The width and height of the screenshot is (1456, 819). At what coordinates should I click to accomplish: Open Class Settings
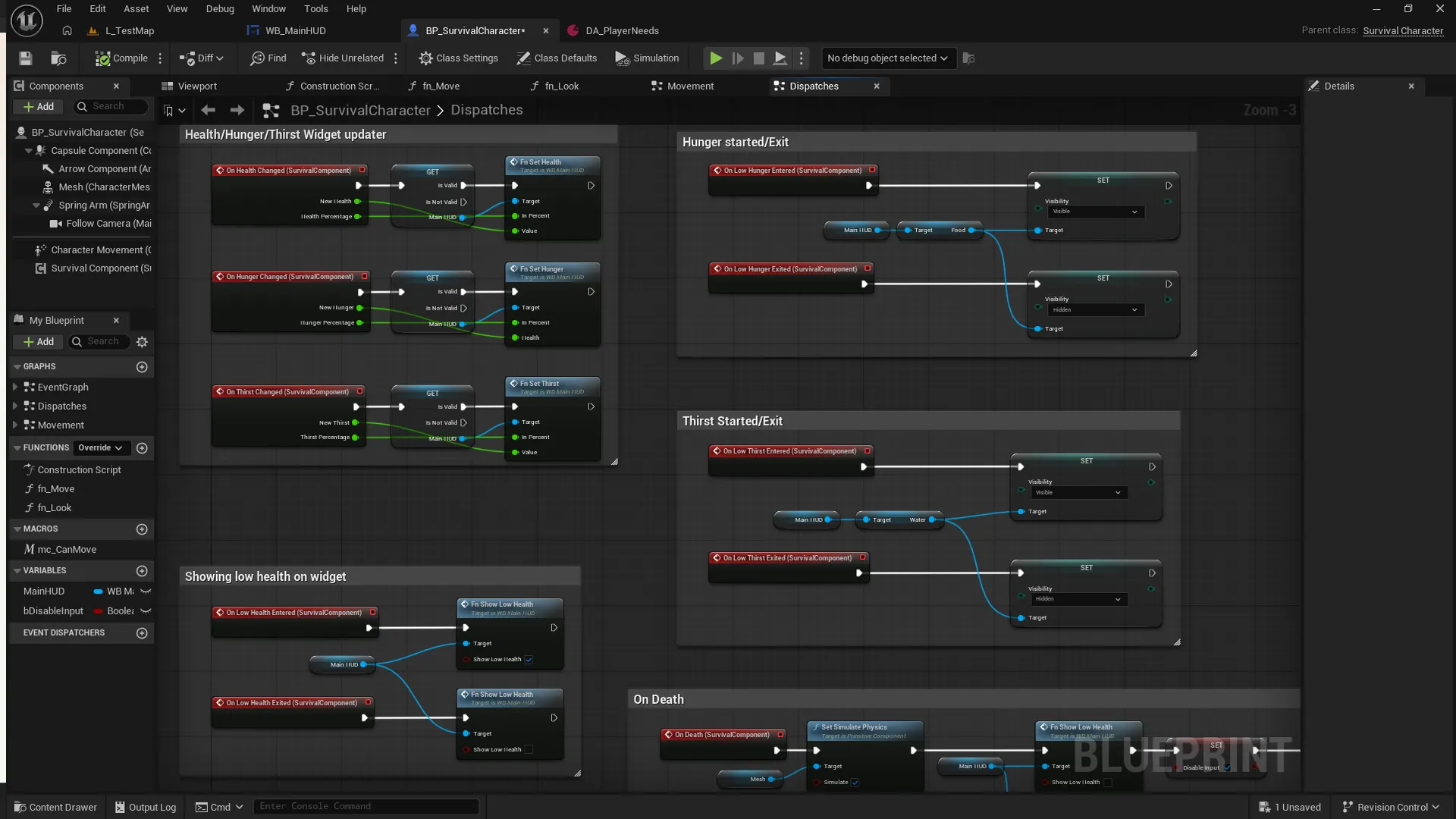(459, 58)
